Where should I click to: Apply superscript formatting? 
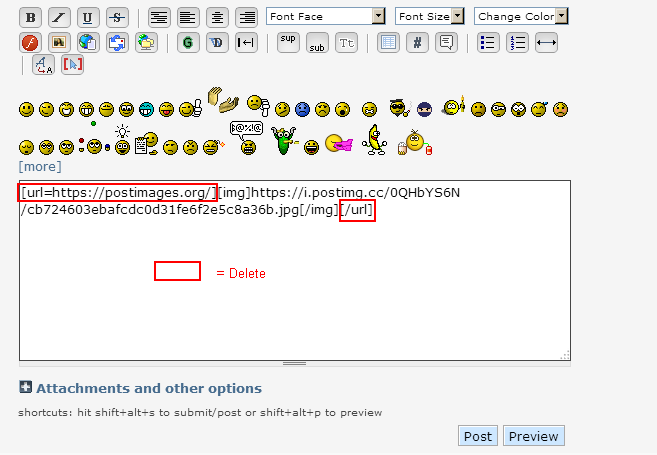point(288,42)
